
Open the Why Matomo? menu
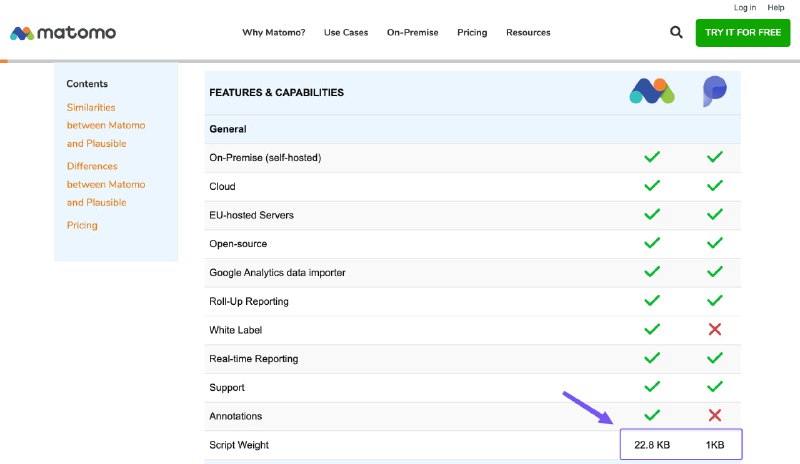pos(273,32)
